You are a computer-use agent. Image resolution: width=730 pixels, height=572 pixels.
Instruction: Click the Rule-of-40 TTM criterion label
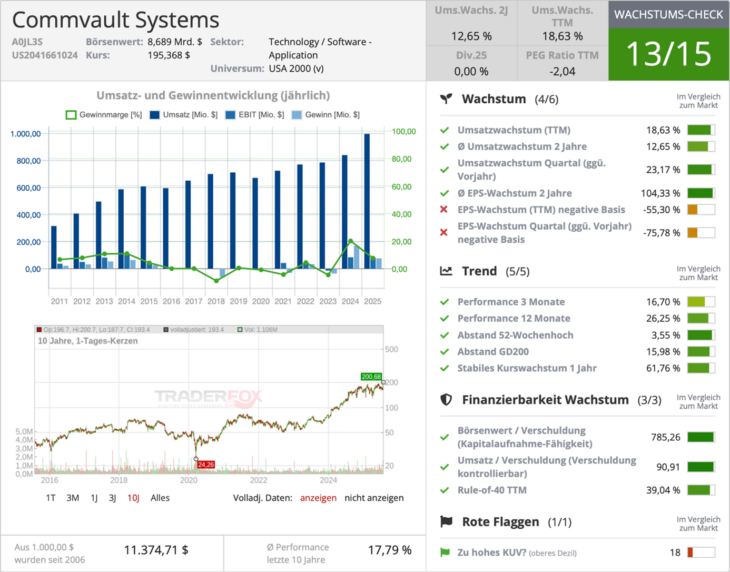492,490
